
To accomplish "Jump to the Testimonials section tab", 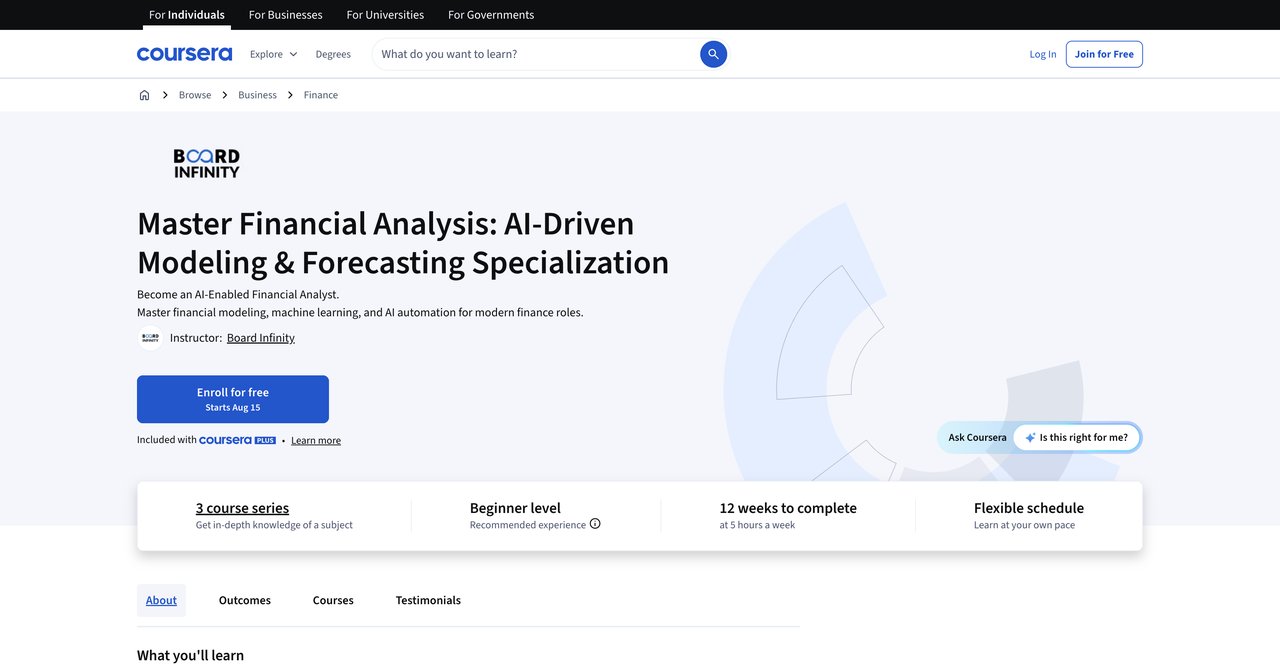I will coord(428,600).
